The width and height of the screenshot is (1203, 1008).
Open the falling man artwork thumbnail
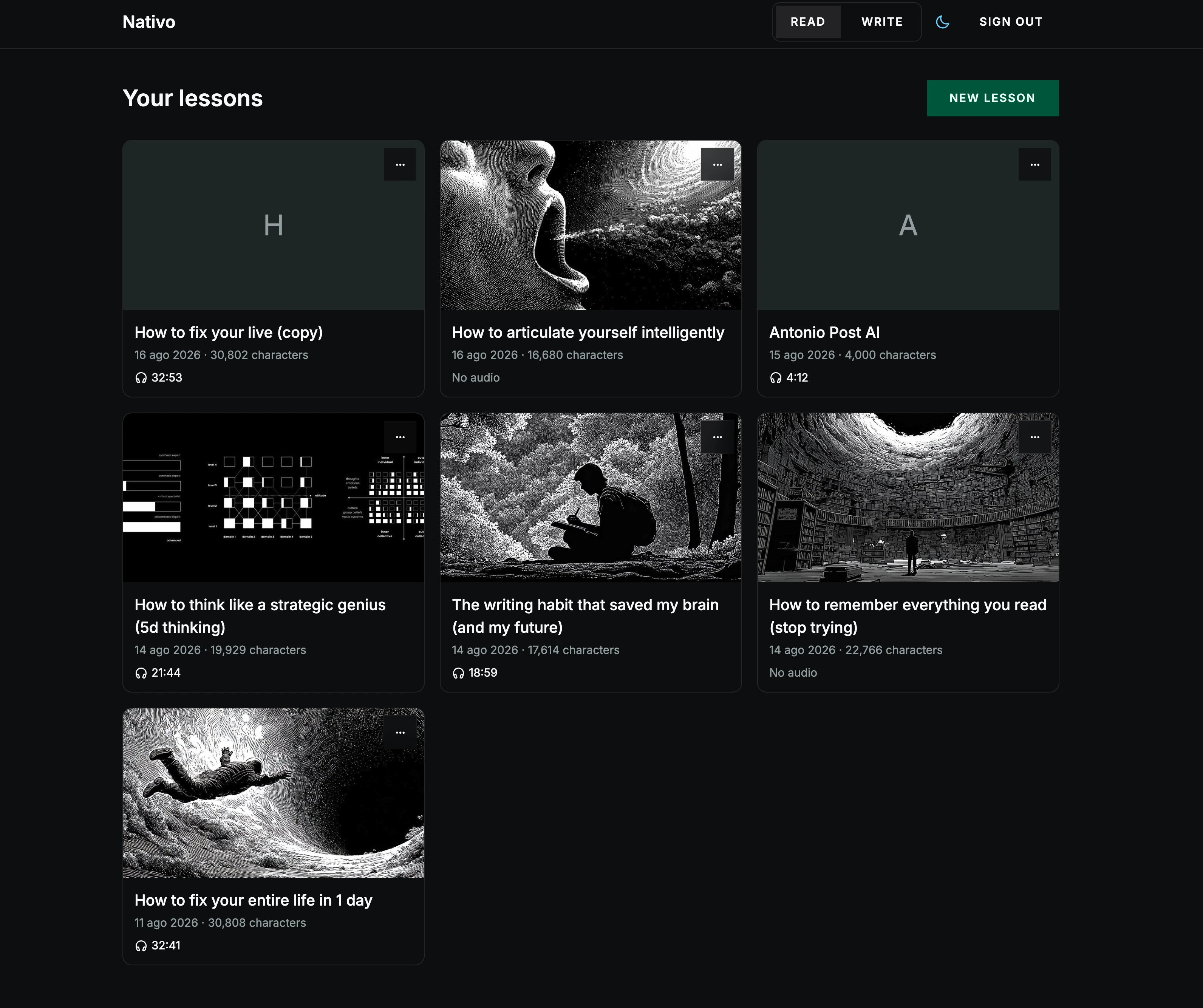(x=273, y=793)
